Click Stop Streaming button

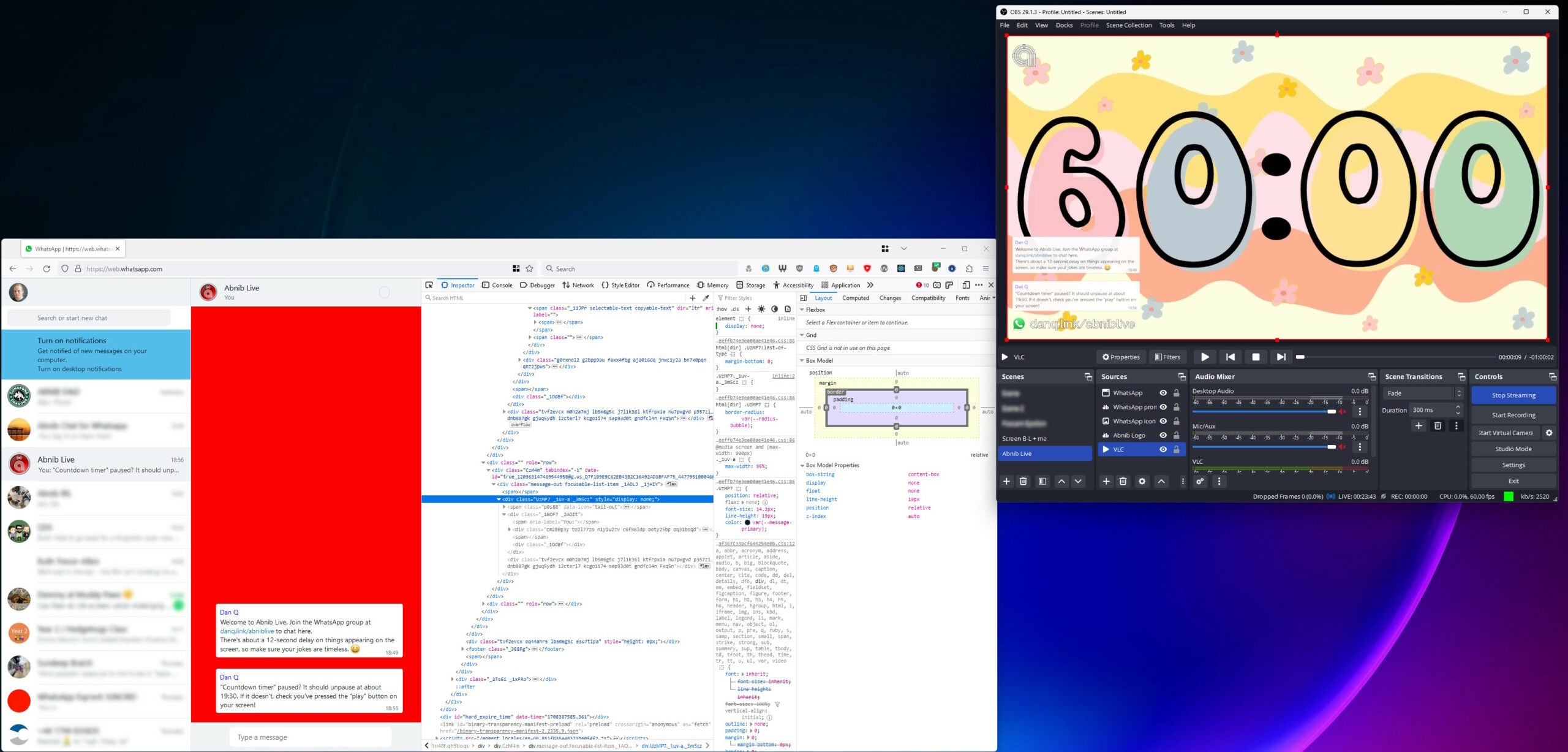click(x=1513, y=395)
